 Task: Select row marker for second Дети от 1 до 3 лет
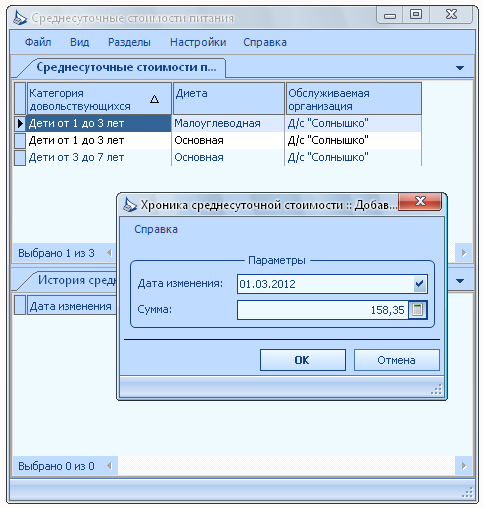(20, 140)
